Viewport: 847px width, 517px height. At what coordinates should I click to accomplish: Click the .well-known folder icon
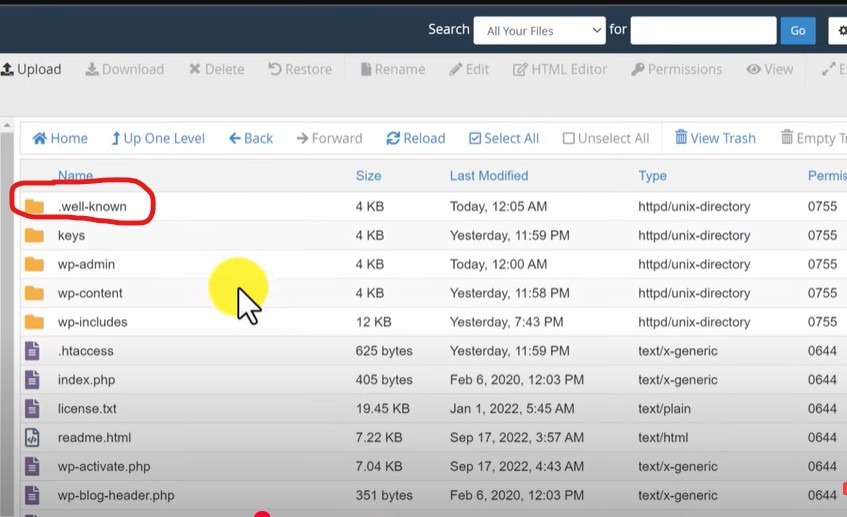coord(34,206)
